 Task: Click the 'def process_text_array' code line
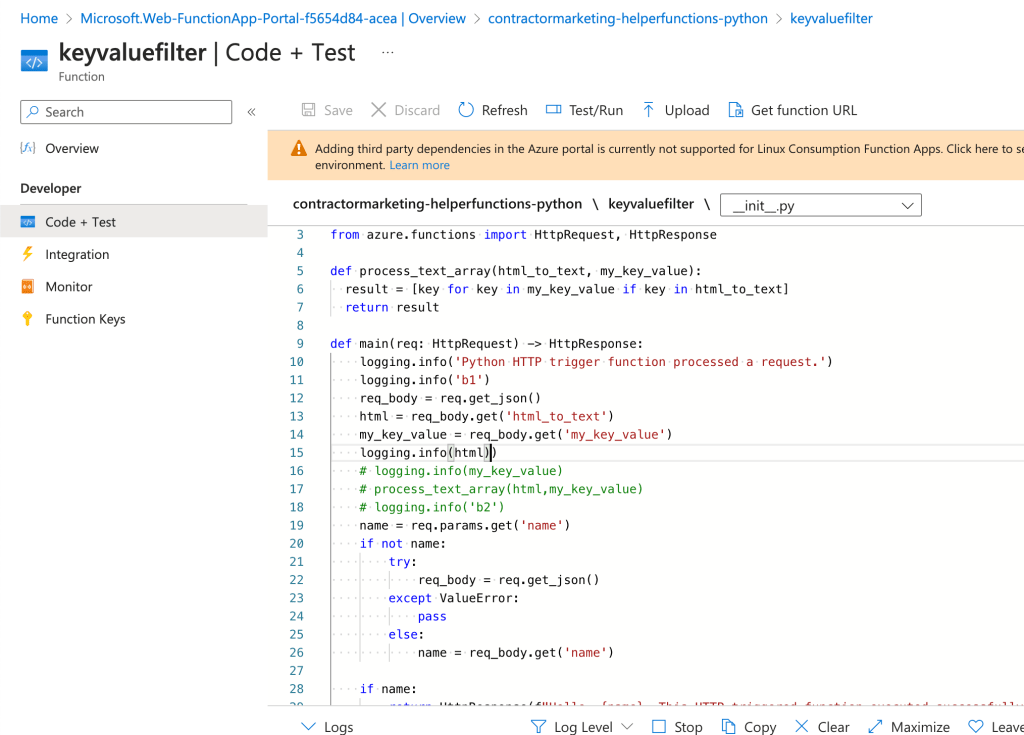click(x=515, y=270)
